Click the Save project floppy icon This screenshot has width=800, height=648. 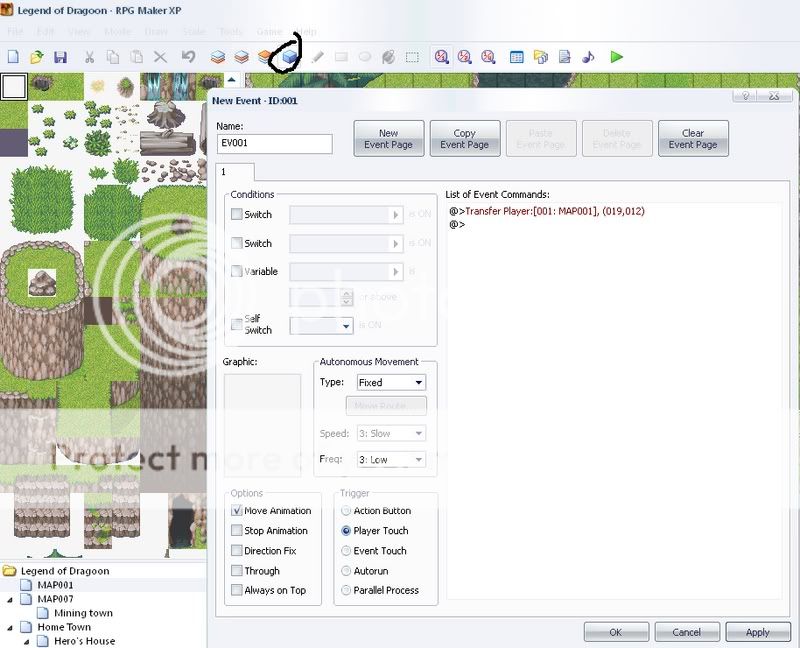(x=60, y=57)
